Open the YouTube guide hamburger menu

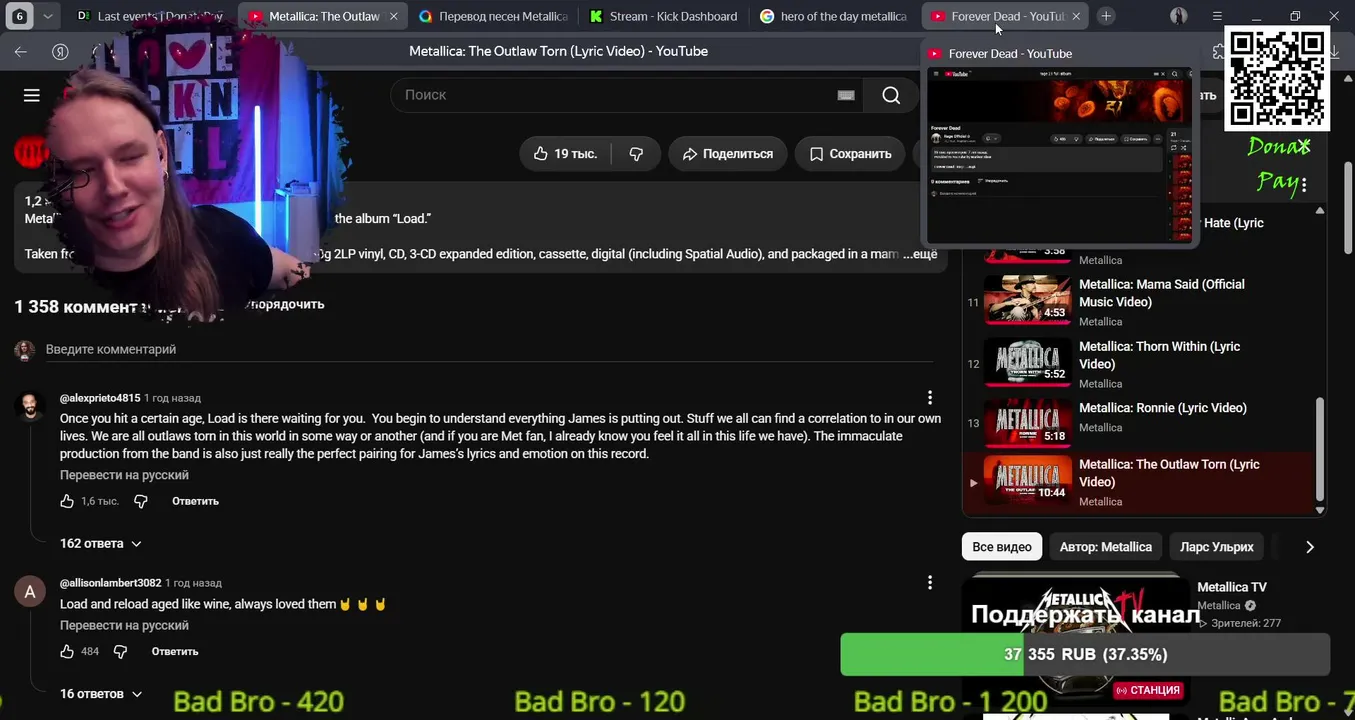(32, 95)
